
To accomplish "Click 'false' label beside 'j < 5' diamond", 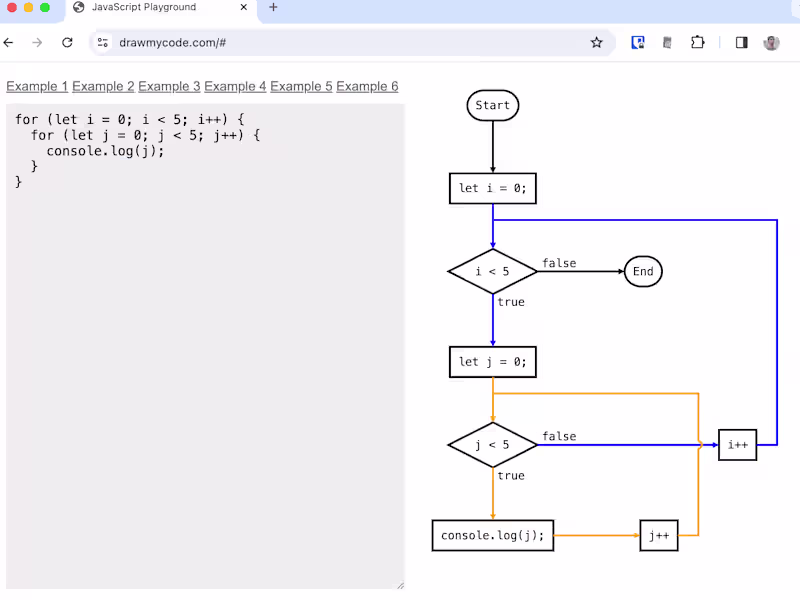I will pyautogui.click(x=559, y=436).
